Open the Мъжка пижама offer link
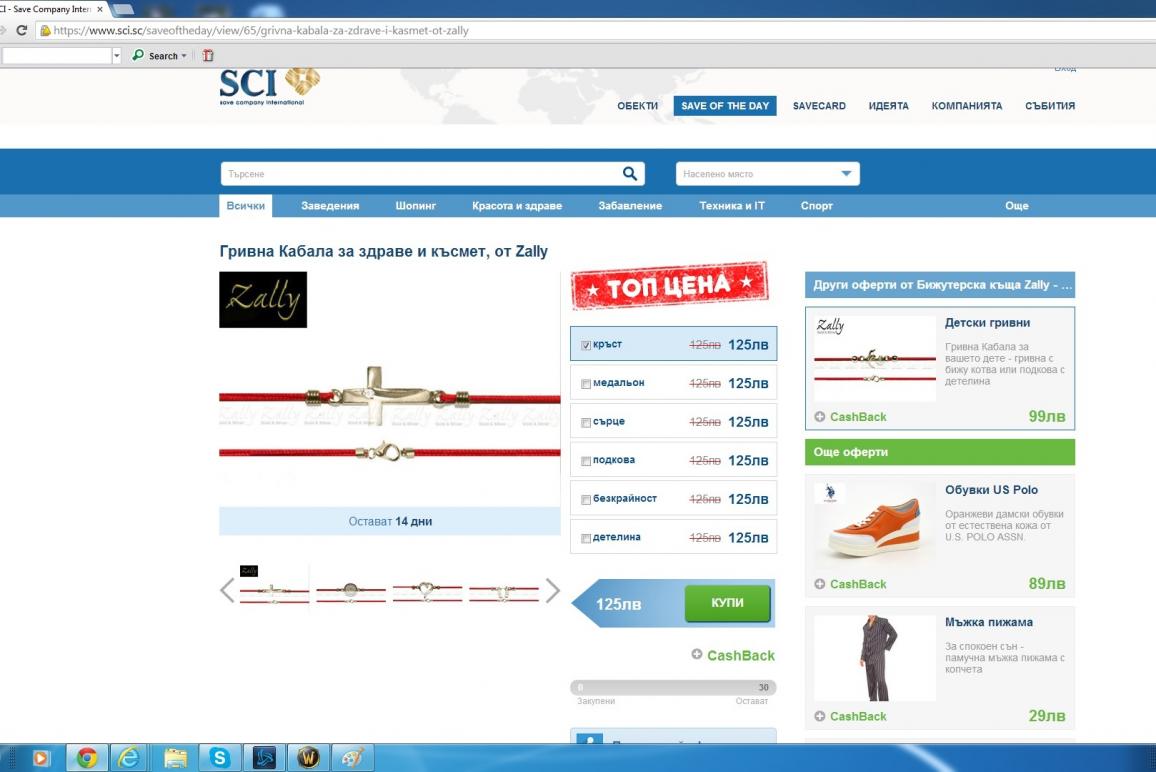This screenshot has width=1156, height=772. 989,622
